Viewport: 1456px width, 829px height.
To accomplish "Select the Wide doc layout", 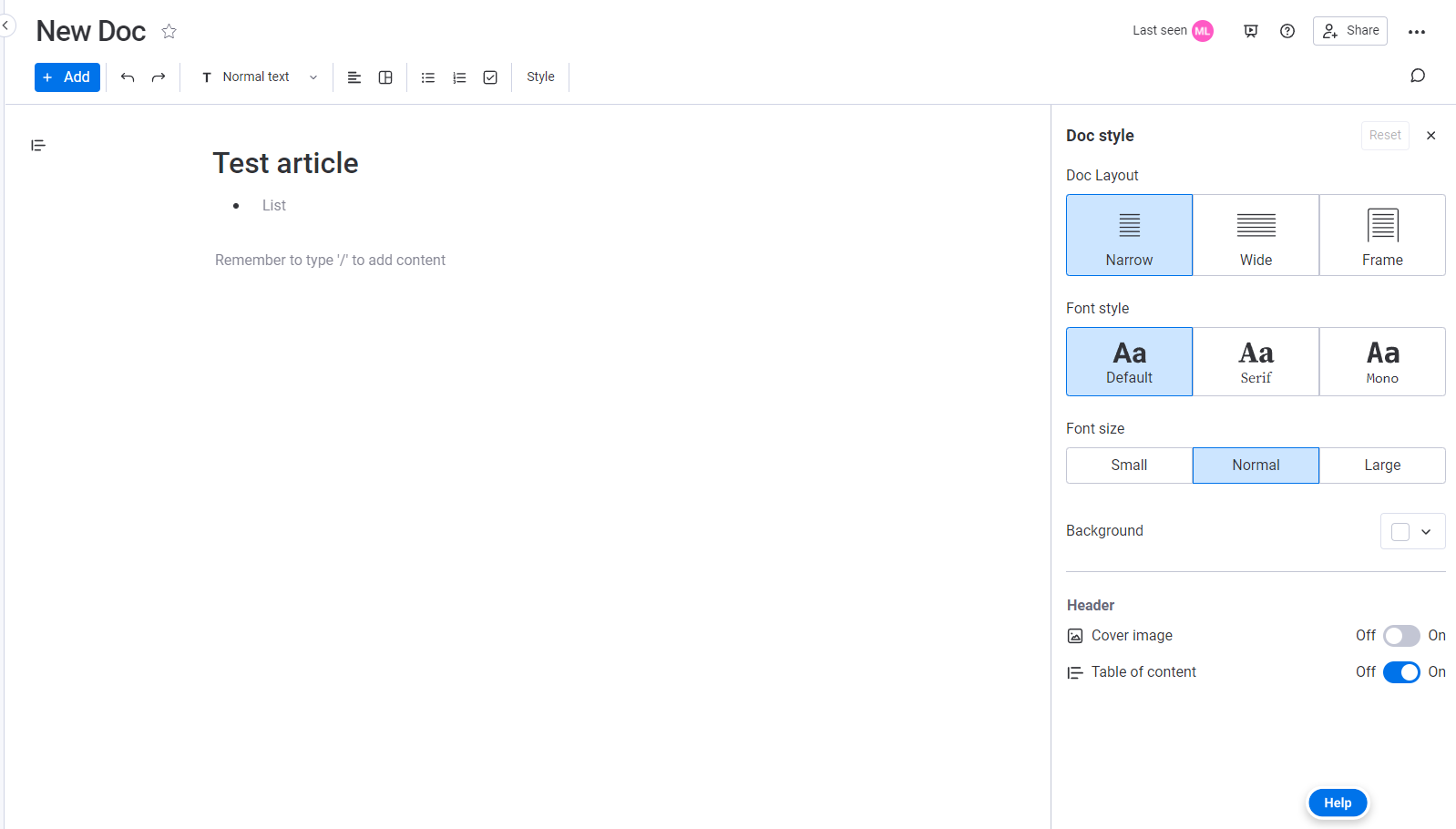I will click(1256, 235).
